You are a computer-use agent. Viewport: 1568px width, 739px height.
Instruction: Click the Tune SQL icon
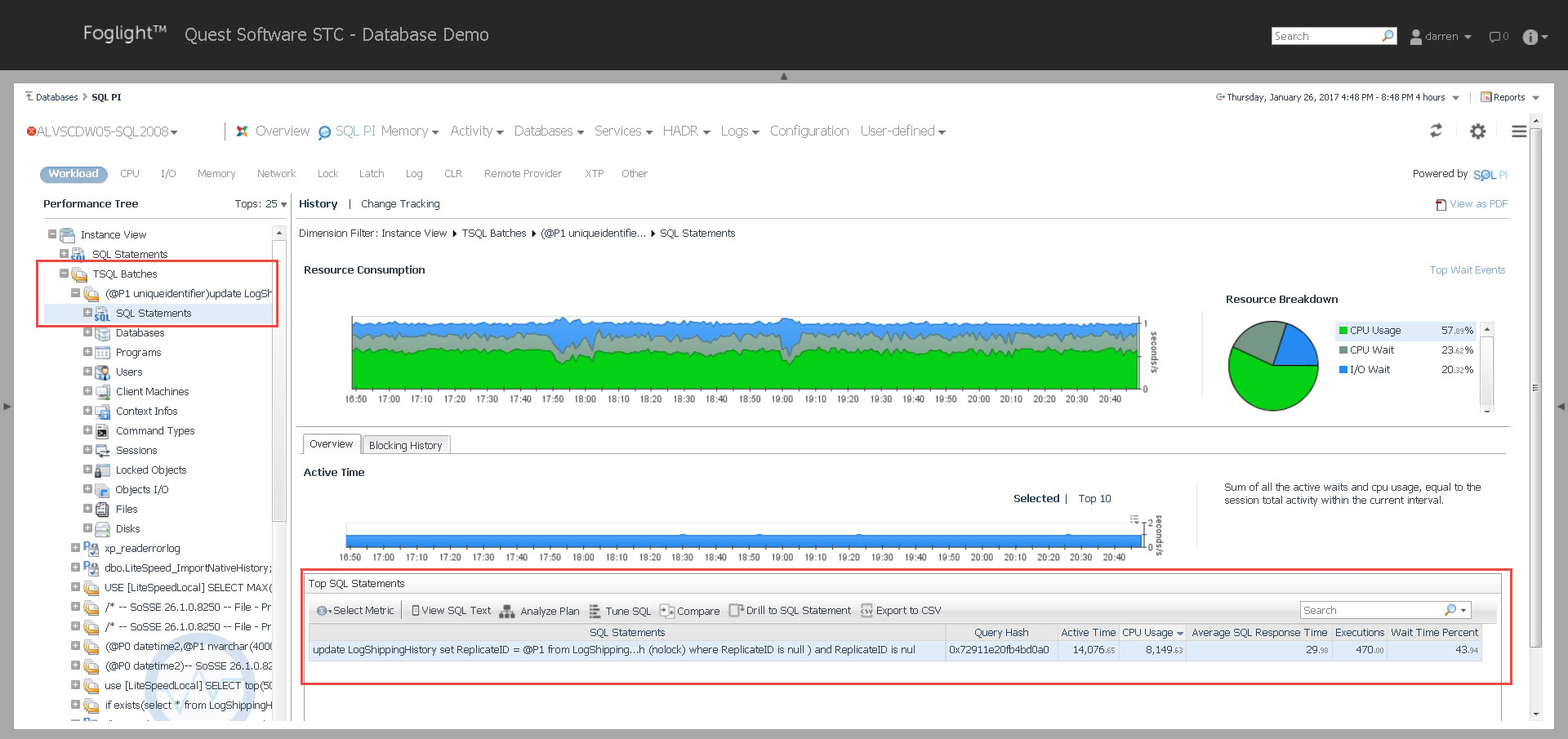pos(595,611)
